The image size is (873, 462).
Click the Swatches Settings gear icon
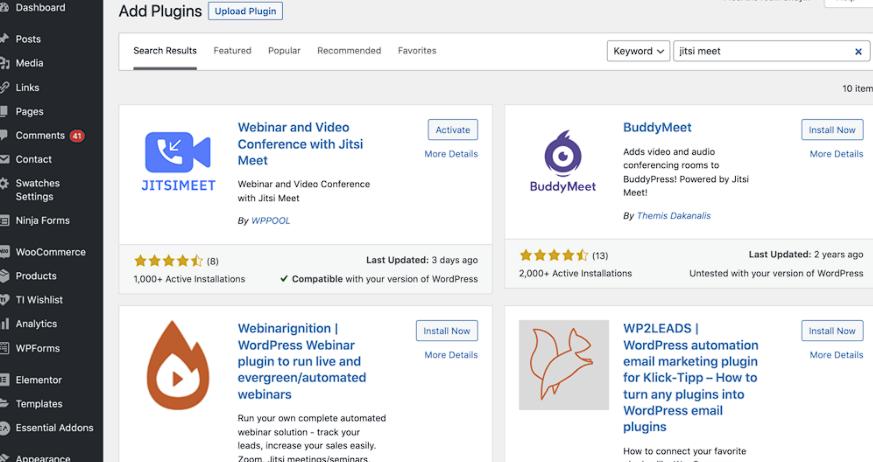4,183
